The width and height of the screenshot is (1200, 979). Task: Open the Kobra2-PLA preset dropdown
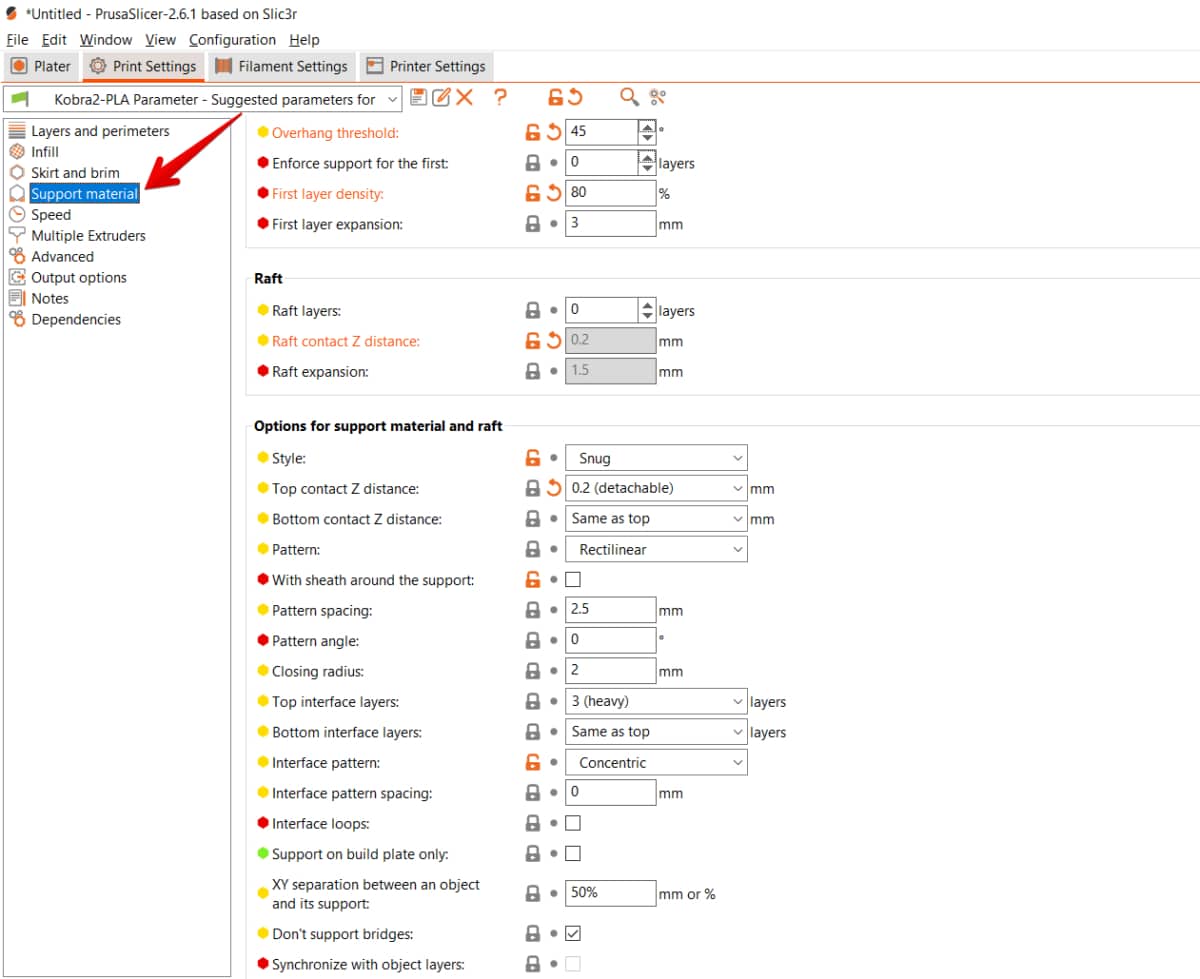[202, 98]
